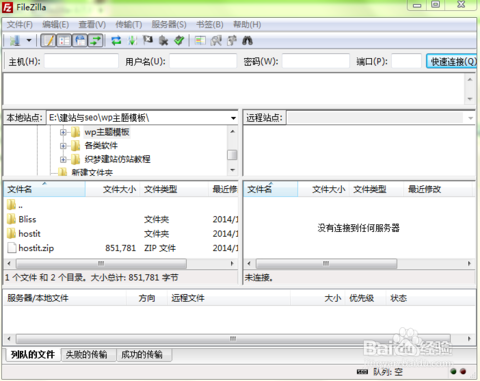Toggle the transfer queue display
The height and width of the screenshot is (381, 480).
tap(95, 41)
